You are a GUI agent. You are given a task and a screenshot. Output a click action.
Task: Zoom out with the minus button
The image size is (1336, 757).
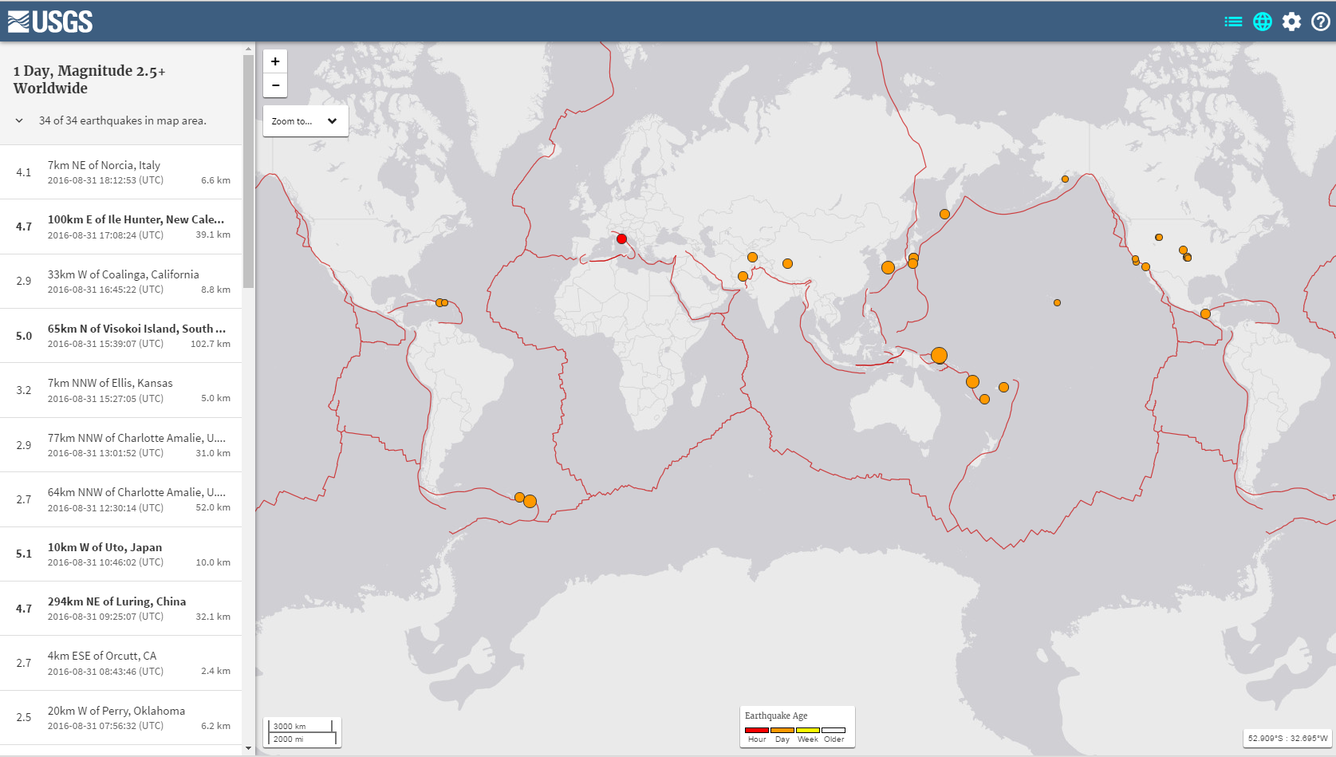(275, 85)
